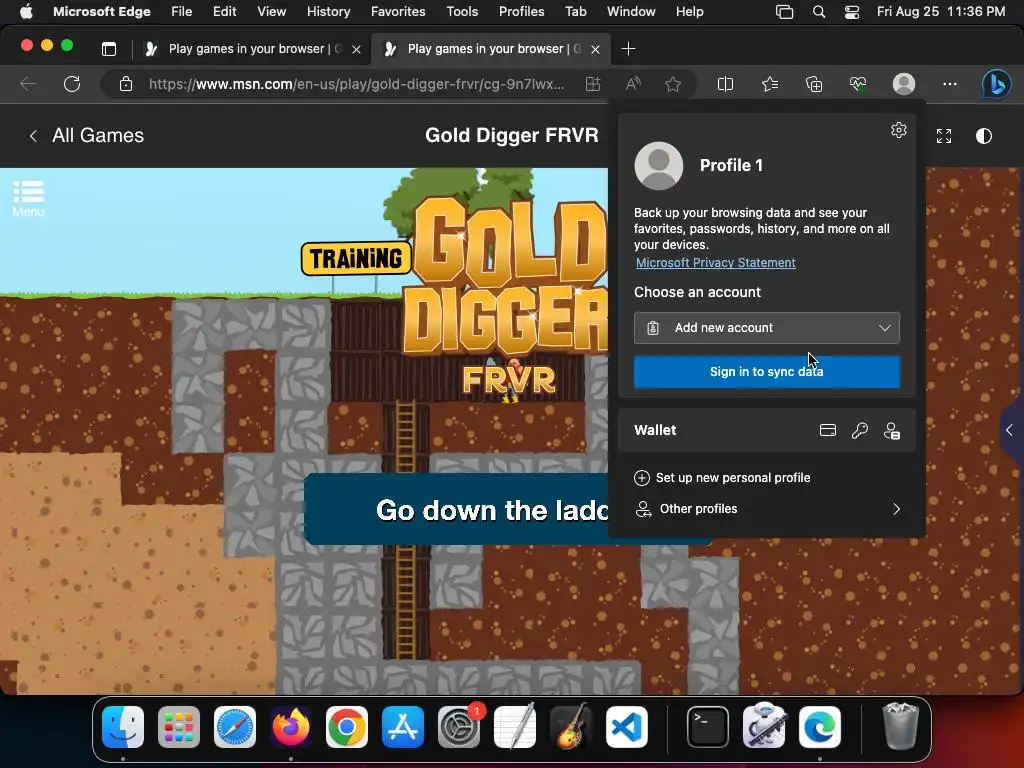1024x768 pixels.
Task: Click Sign in to sync data button
Action: (x=767, y=372)
